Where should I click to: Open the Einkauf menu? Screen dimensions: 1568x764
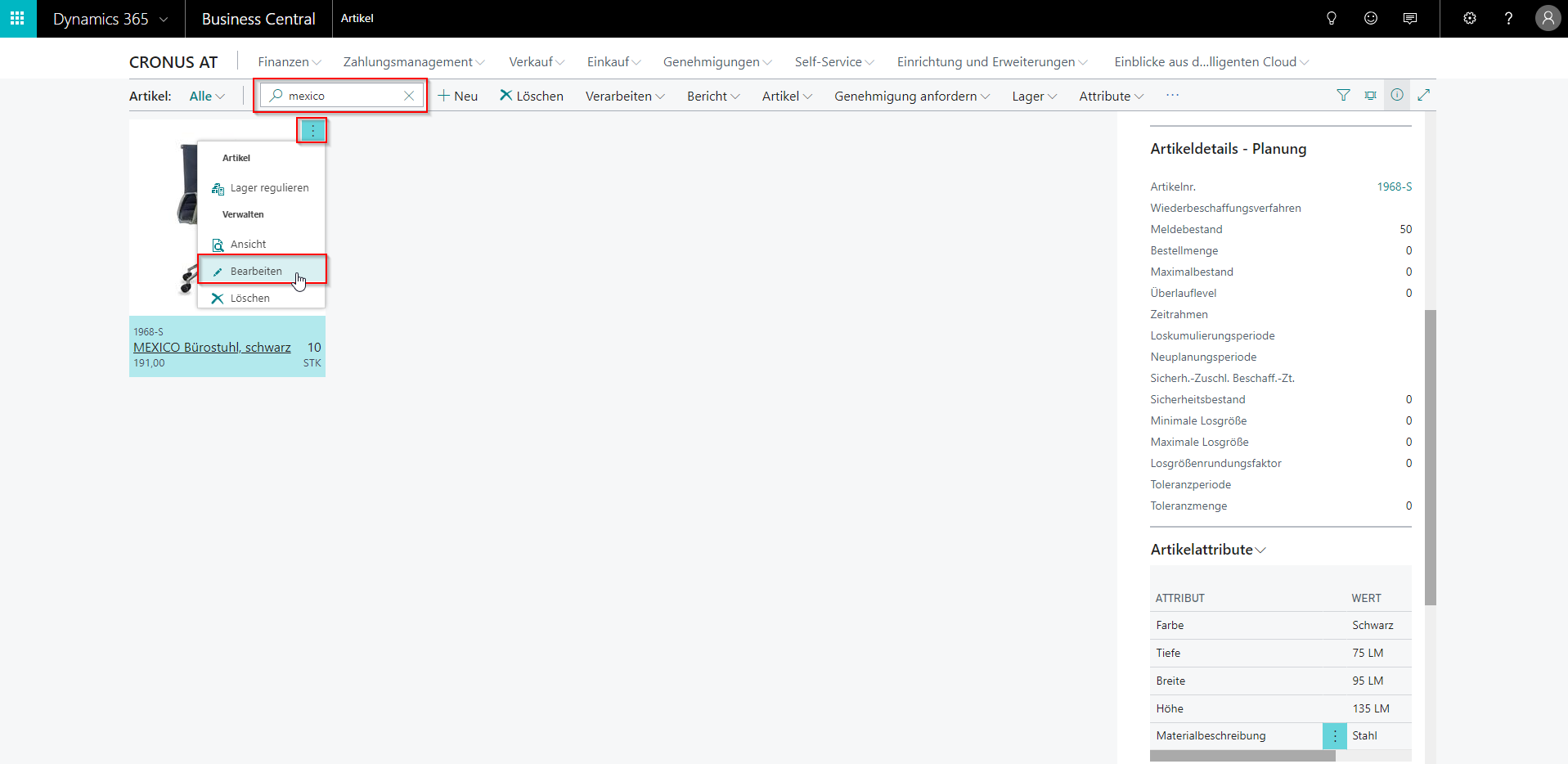(x=613, y=62)
